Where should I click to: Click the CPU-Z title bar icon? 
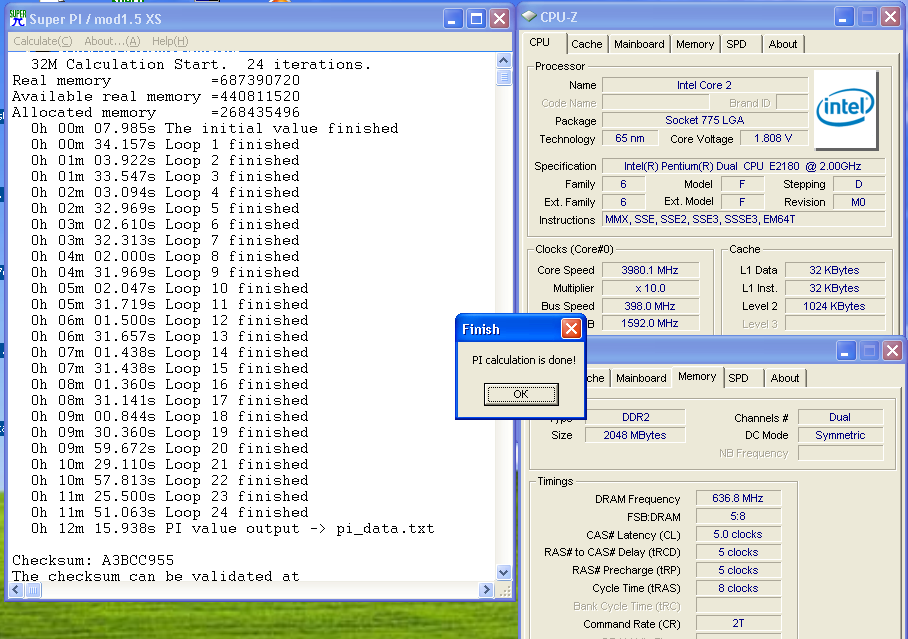[529, 17]
